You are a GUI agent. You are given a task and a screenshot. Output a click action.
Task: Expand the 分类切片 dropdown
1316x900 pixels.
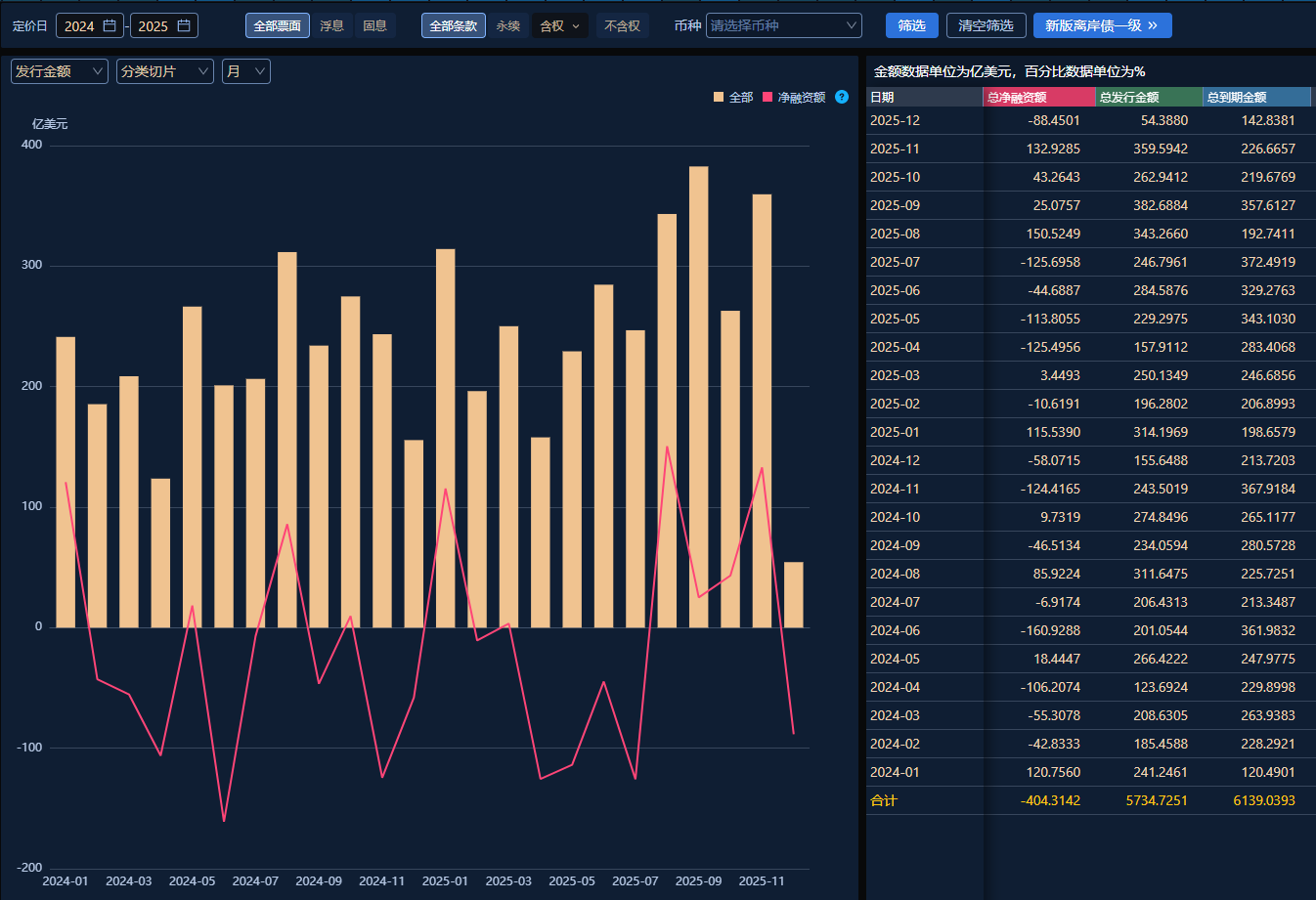[164, 71]
